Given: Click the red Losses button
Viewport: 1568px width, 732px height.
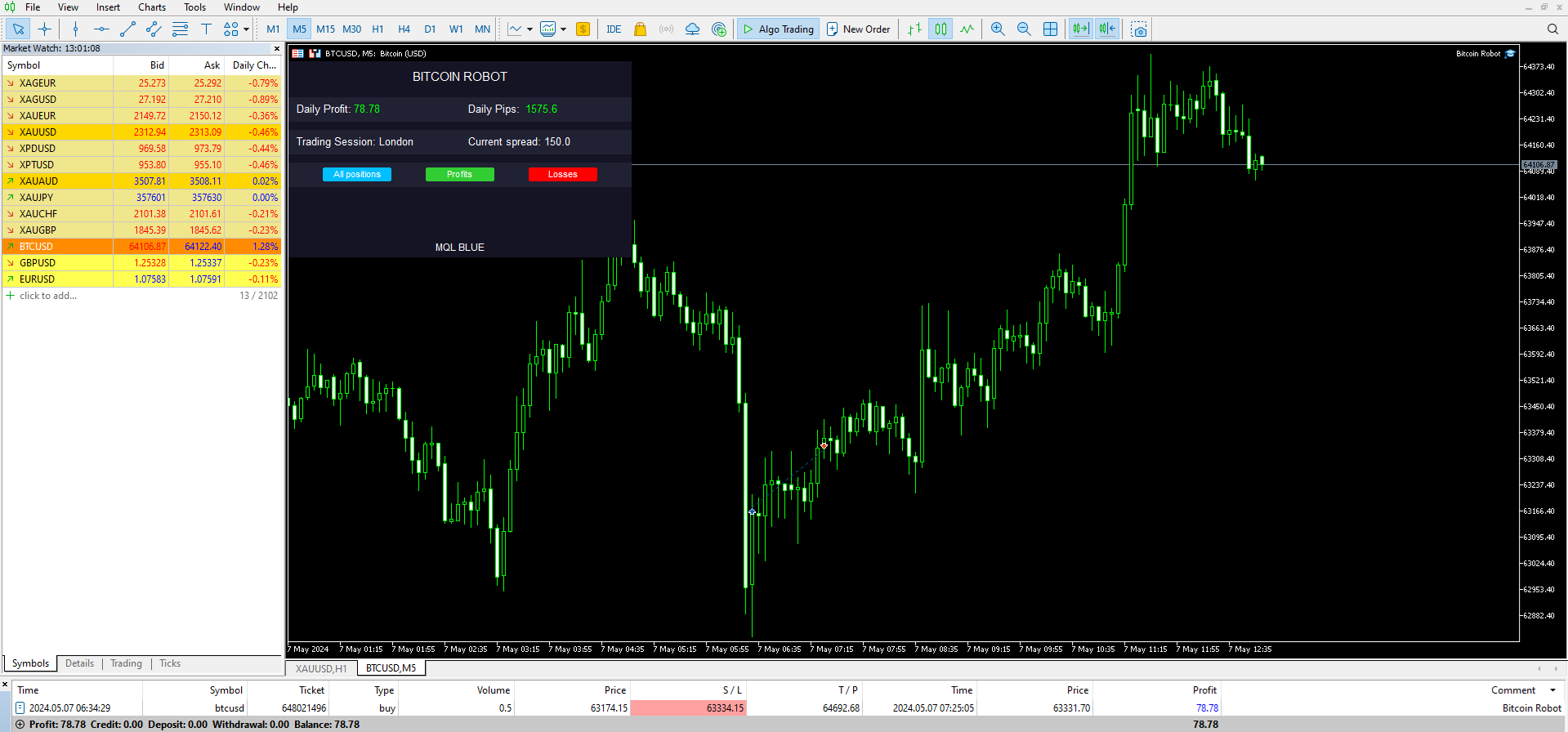Looking at the screenshot, I should [x=562, y=174].
